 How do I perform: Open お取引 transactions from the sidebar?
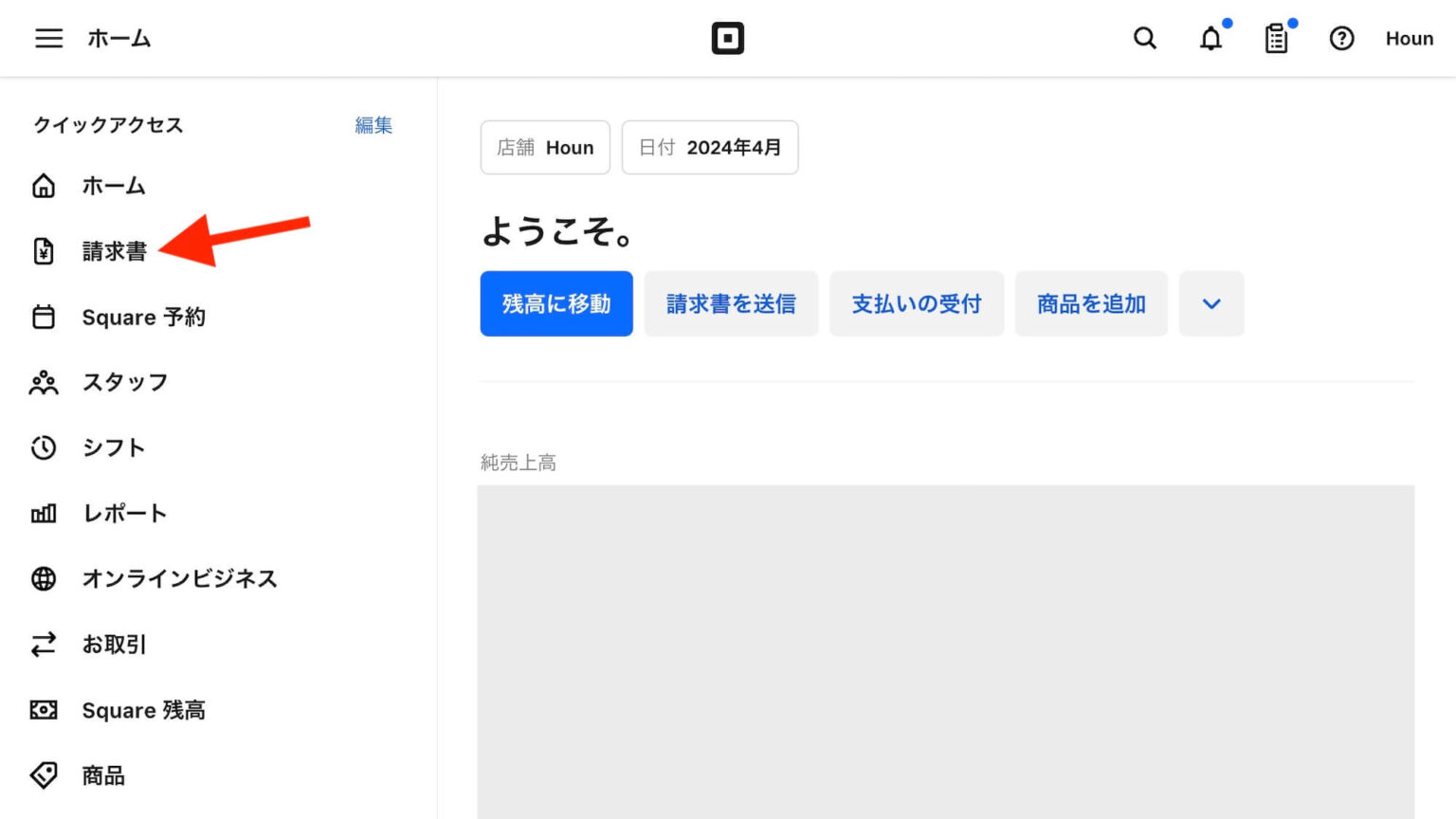click(114, 645)
